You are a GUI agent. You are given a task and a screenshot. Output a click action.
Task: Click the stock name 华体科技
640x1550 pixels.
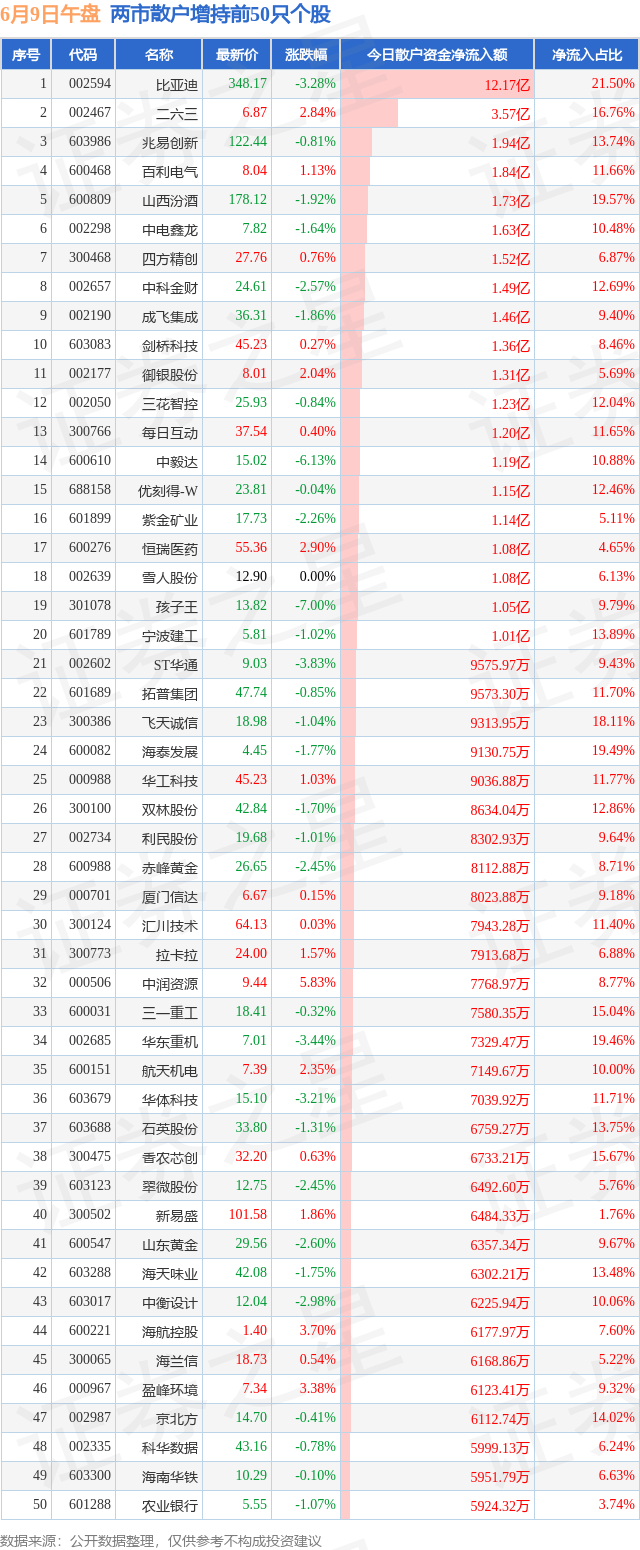170,1099
